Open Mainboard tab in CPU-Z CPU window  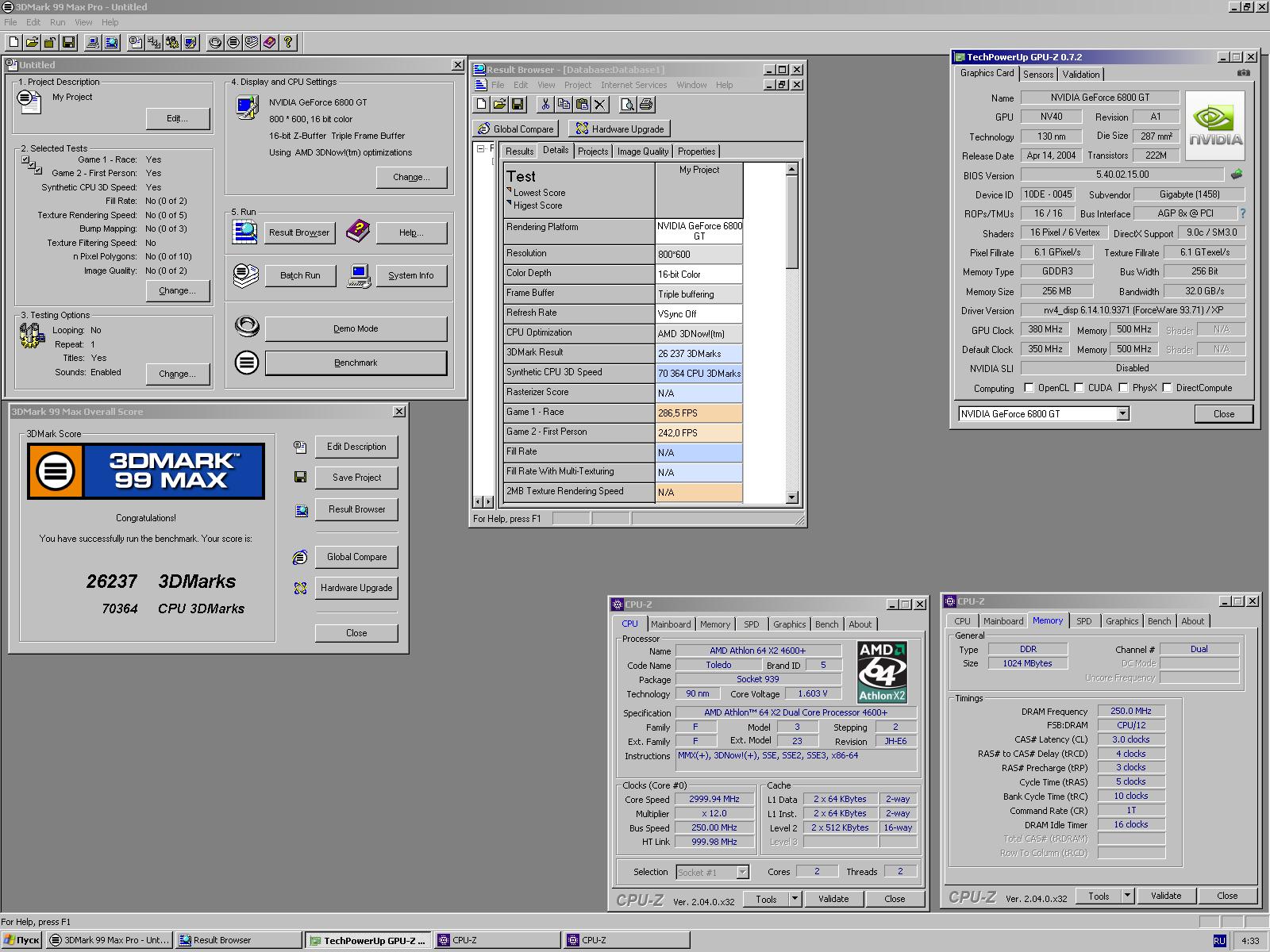click(x=671, y=624)
